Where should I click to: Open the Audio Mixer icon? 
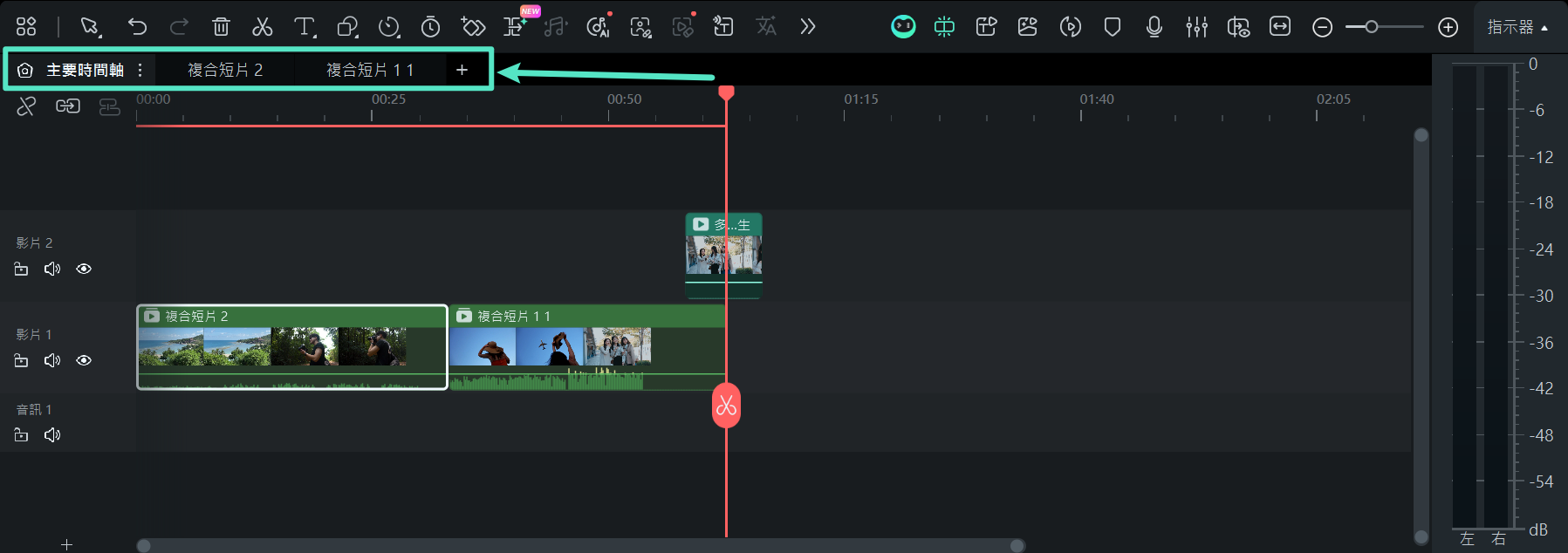coord(1196,27)
